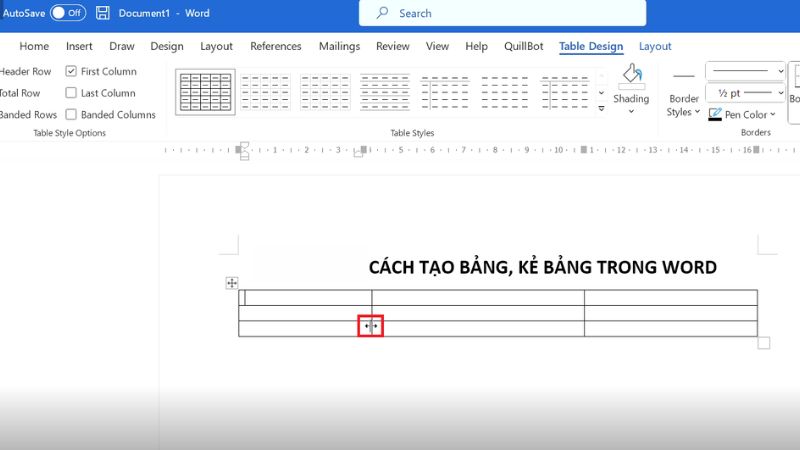800x450 pixels.
Task: Select the Table Design tab
Action: click(x=591, y=46)
